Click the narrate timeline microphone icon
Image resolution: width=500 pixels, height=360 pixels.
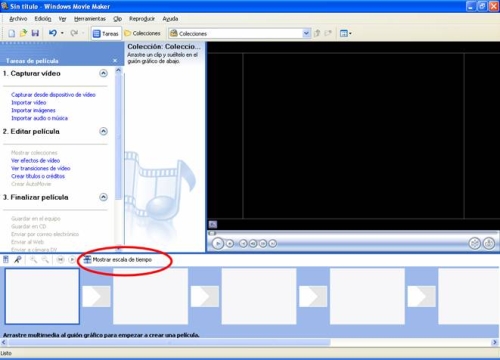point(17,259)
